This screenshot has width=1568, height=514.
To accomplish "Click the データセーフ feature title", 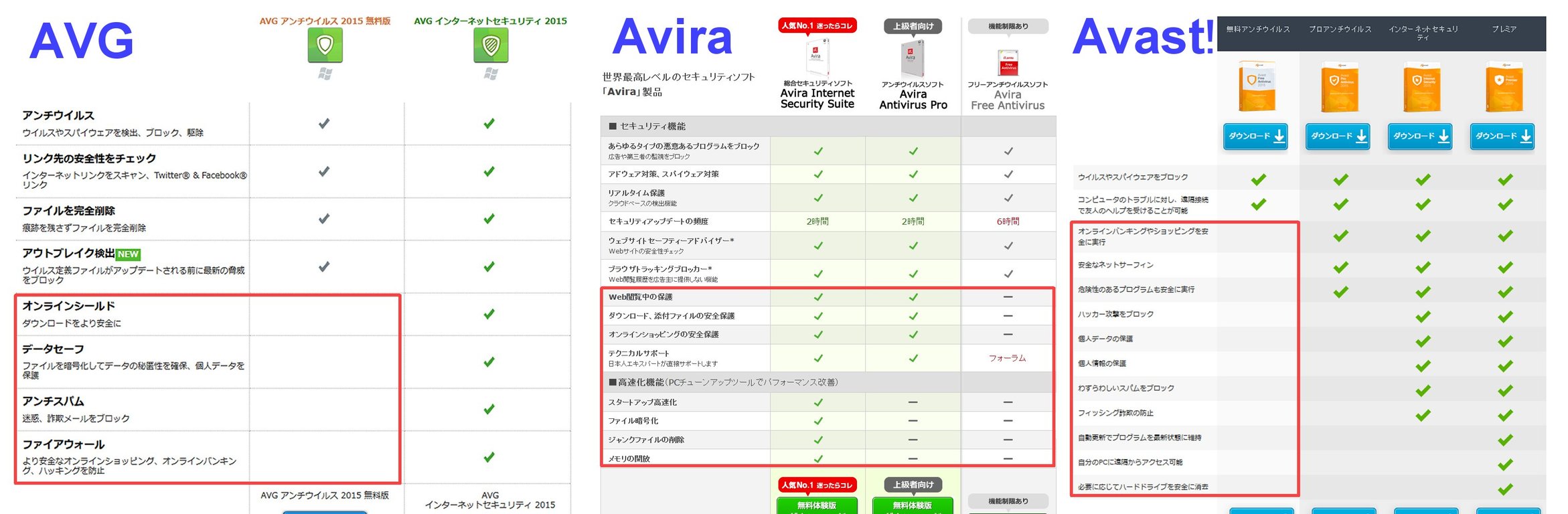I will point(53,349).
